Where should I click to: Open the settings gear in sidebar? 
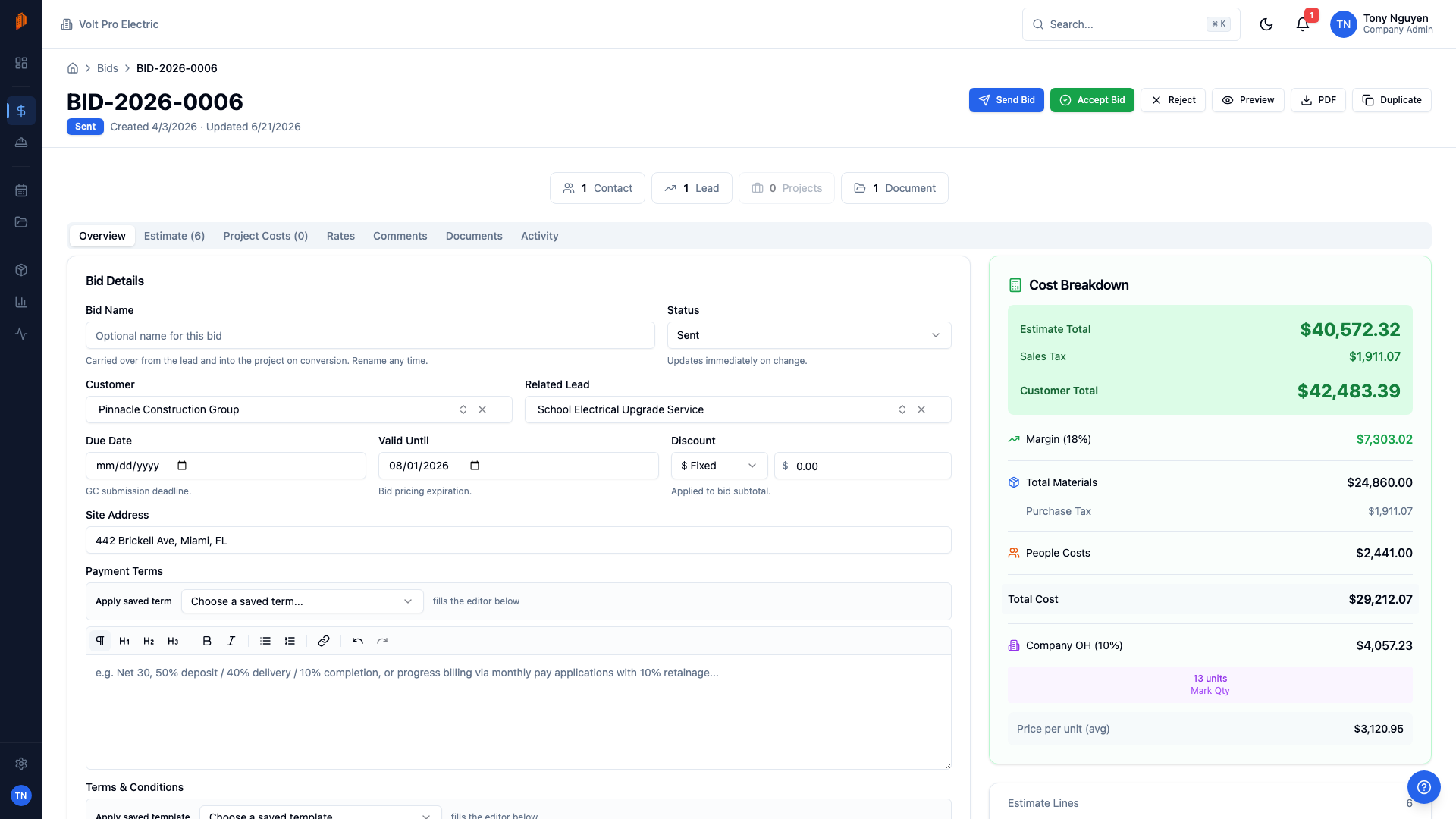21,764
